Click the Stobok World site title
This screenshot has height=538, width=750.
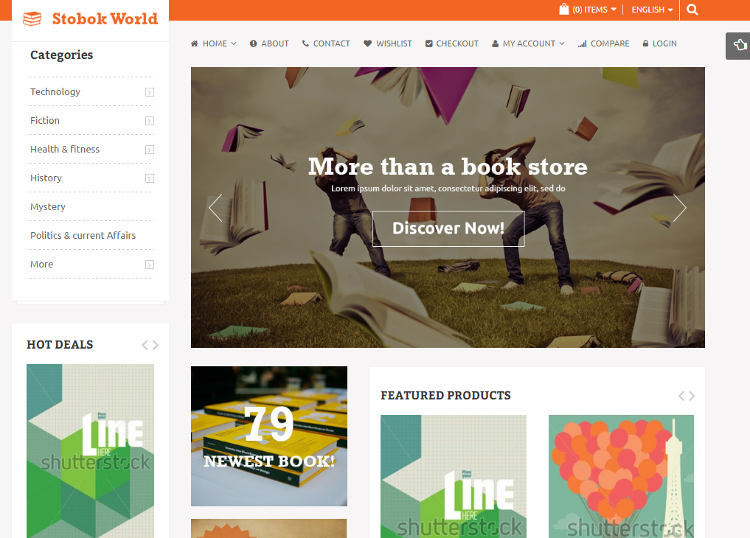coord(105,19)
